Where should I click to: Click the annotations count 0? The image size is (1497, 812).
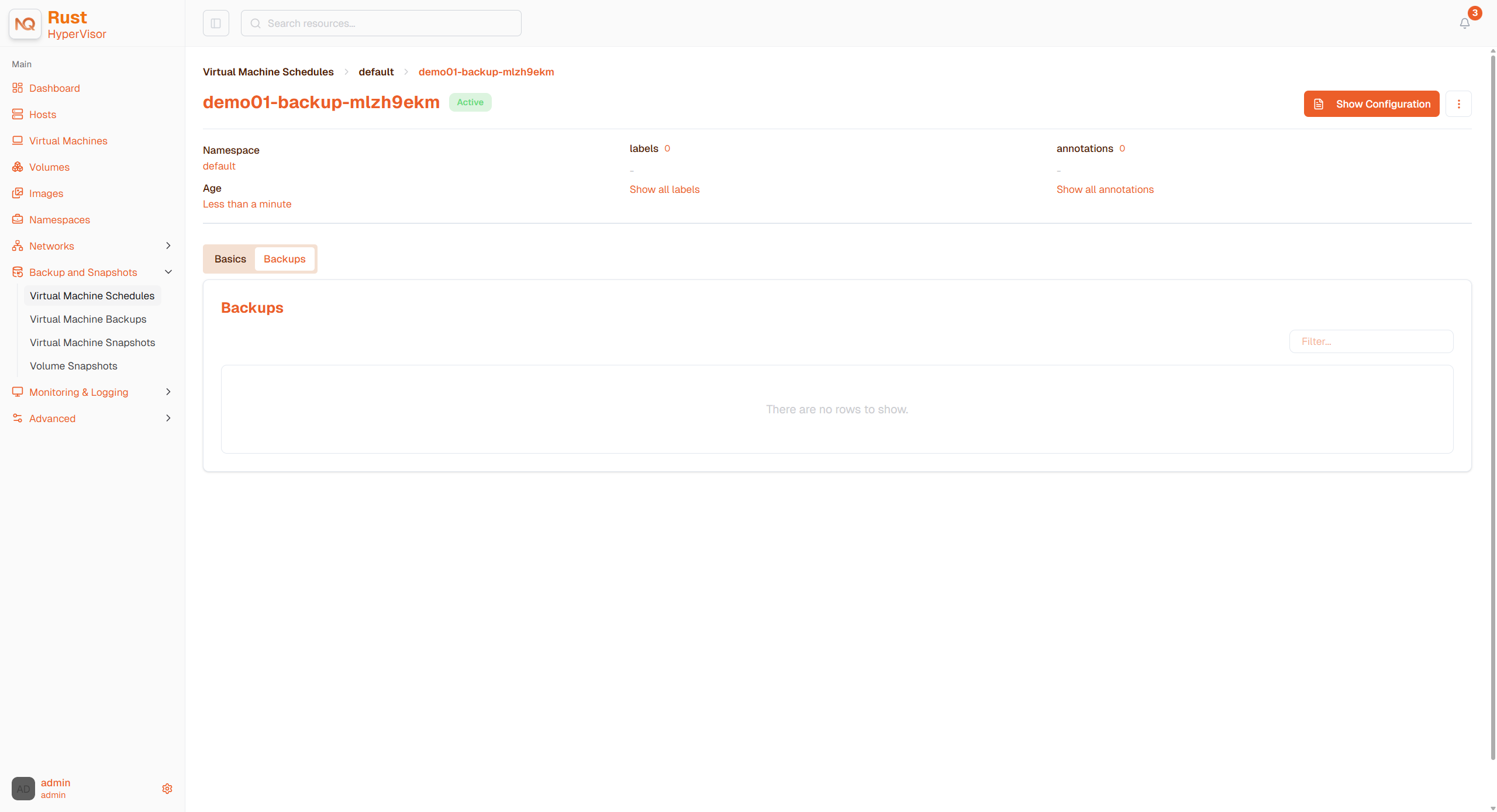point(1122,148)
